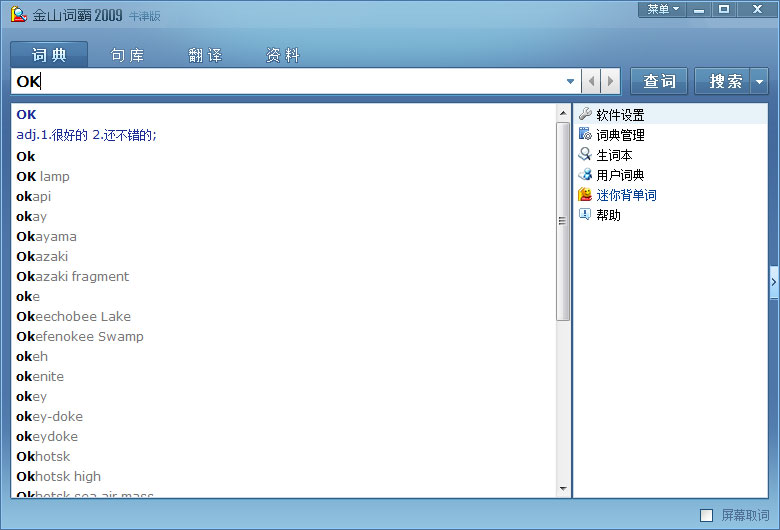Click the 软件设置 wrench icon

(585, 114)
